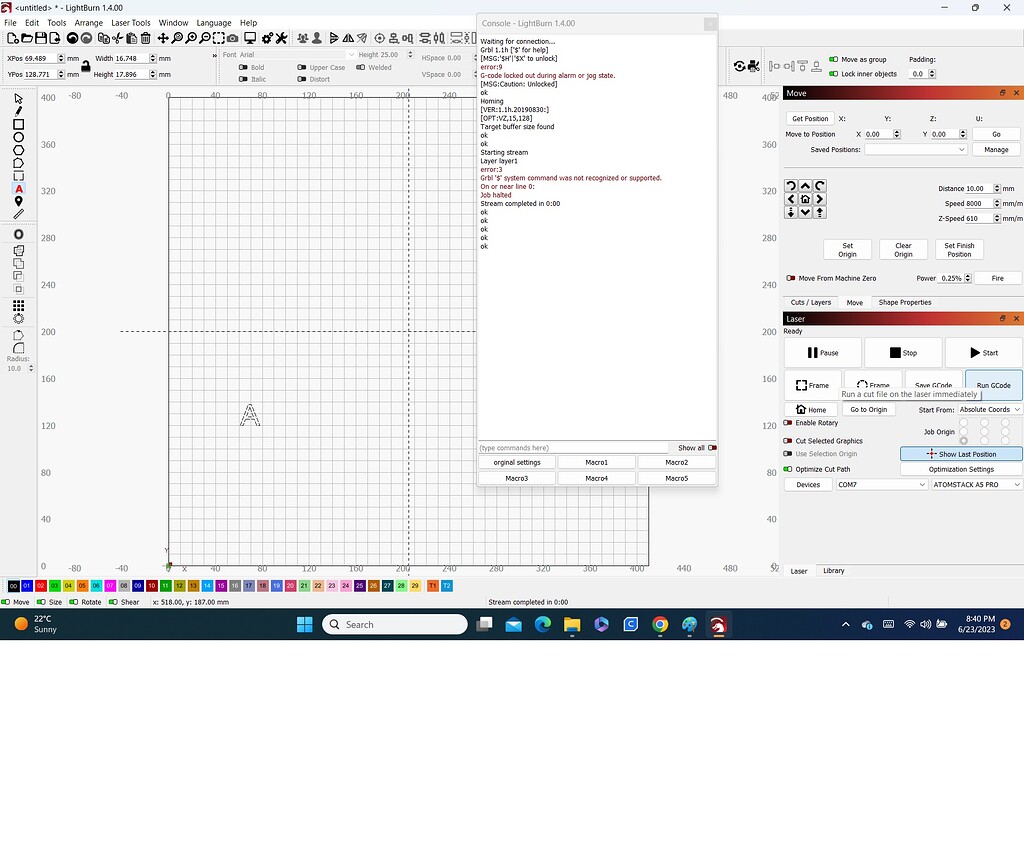
Task: Enable Rotary in the Laser panel
Action: tap(788, 423)
